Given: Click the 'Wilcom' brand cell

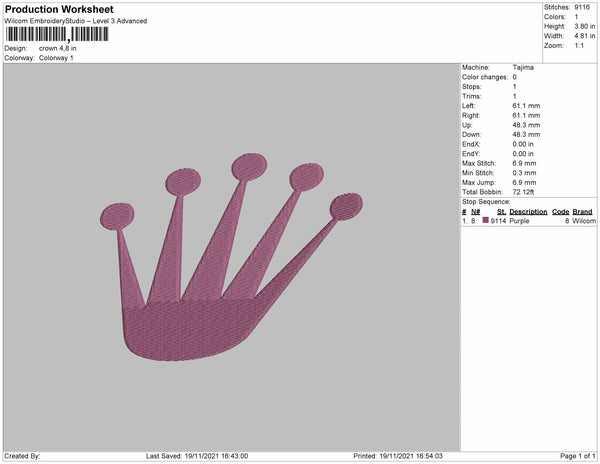Looking at the screenshot, I should click(584, 221).
